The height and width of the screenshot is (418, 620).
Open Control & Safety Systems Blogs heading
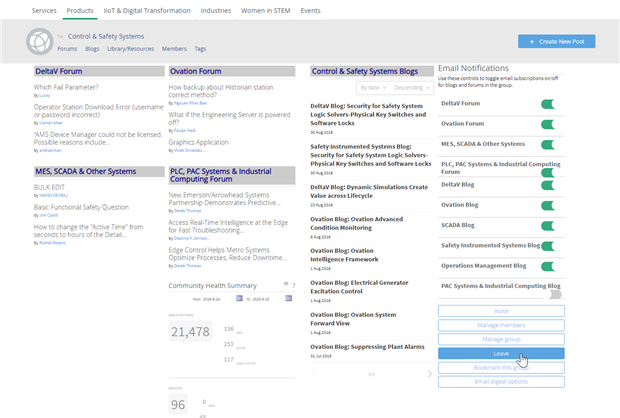point(365,71)
